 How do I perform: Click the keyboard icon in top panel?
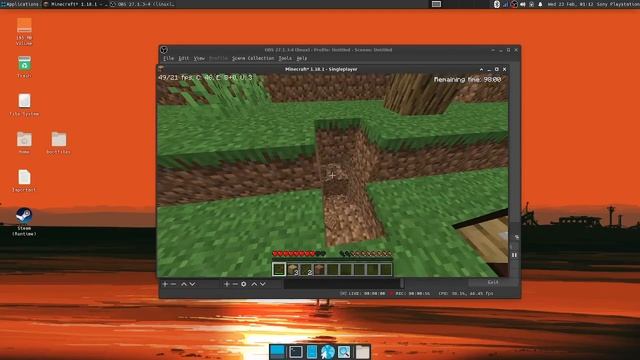click(436, 4)
